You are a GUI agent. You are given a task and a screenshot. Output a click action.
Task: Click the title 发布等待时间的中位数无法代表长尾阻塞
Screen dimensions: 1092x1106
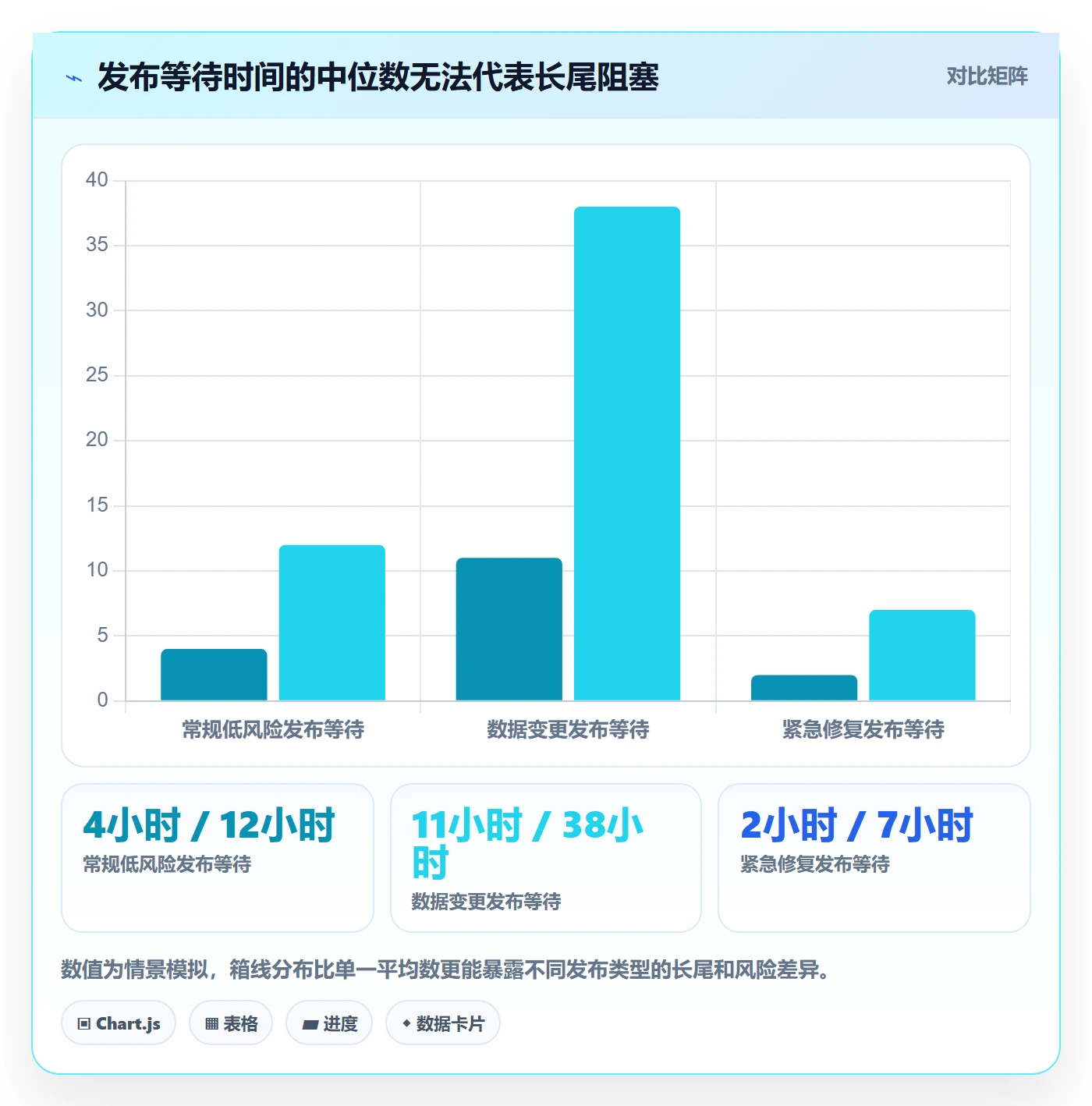pyautogui.click(x=378, y=77)
